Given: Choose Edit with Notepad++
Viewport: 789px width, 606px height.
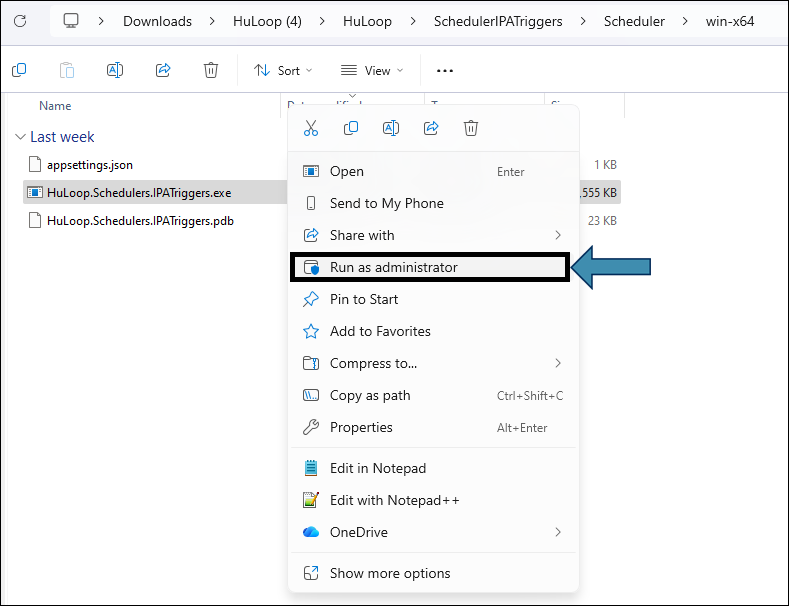Looking at the screenshot, I should point(394,500).
